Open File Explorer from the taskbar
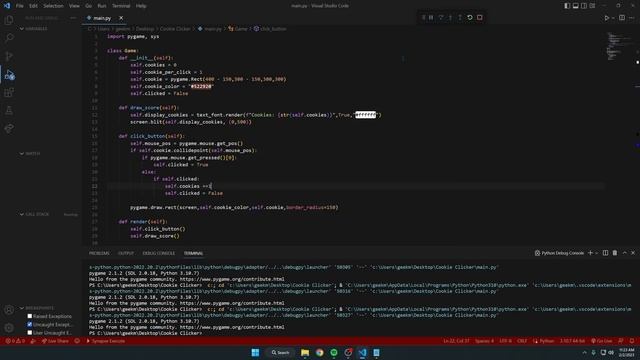The width and height of the screenshot is (640, 360). click(305, 352)
